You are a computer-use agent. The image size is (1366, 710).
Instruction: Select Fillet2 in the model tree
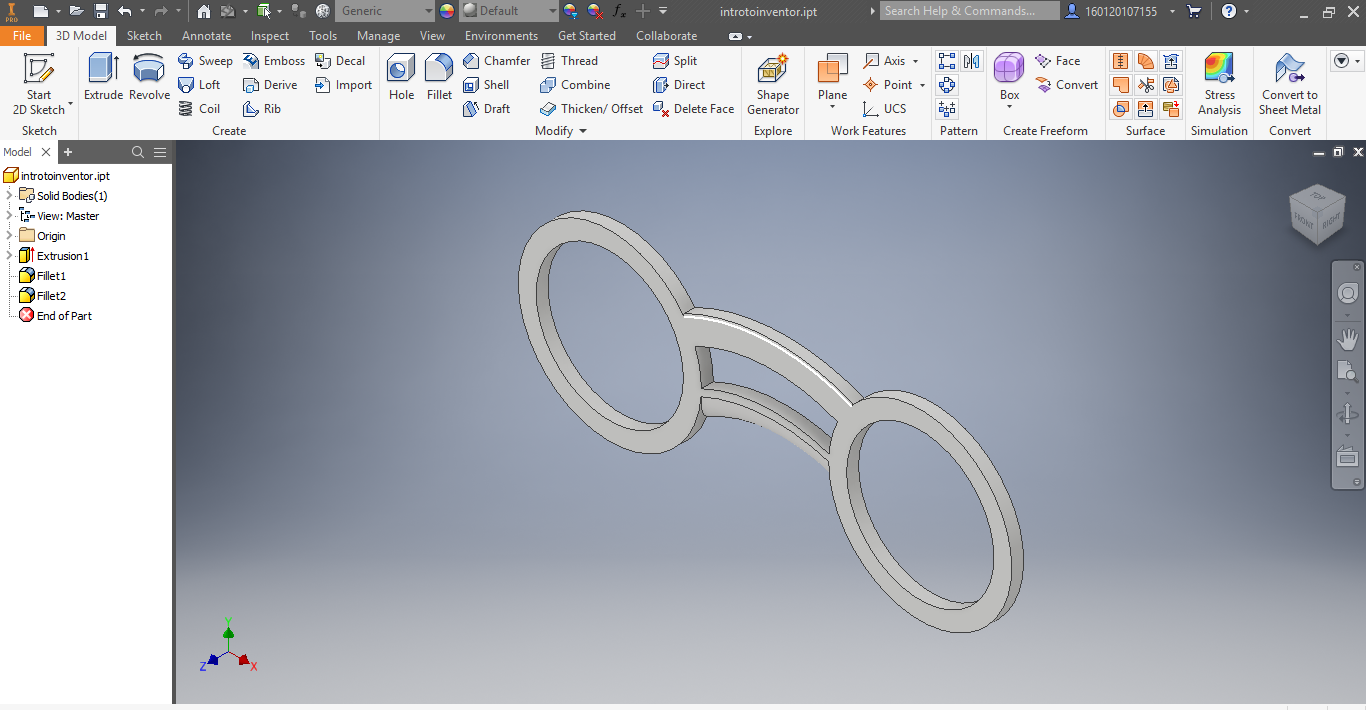pyautogui.click(x=42, y=296)
